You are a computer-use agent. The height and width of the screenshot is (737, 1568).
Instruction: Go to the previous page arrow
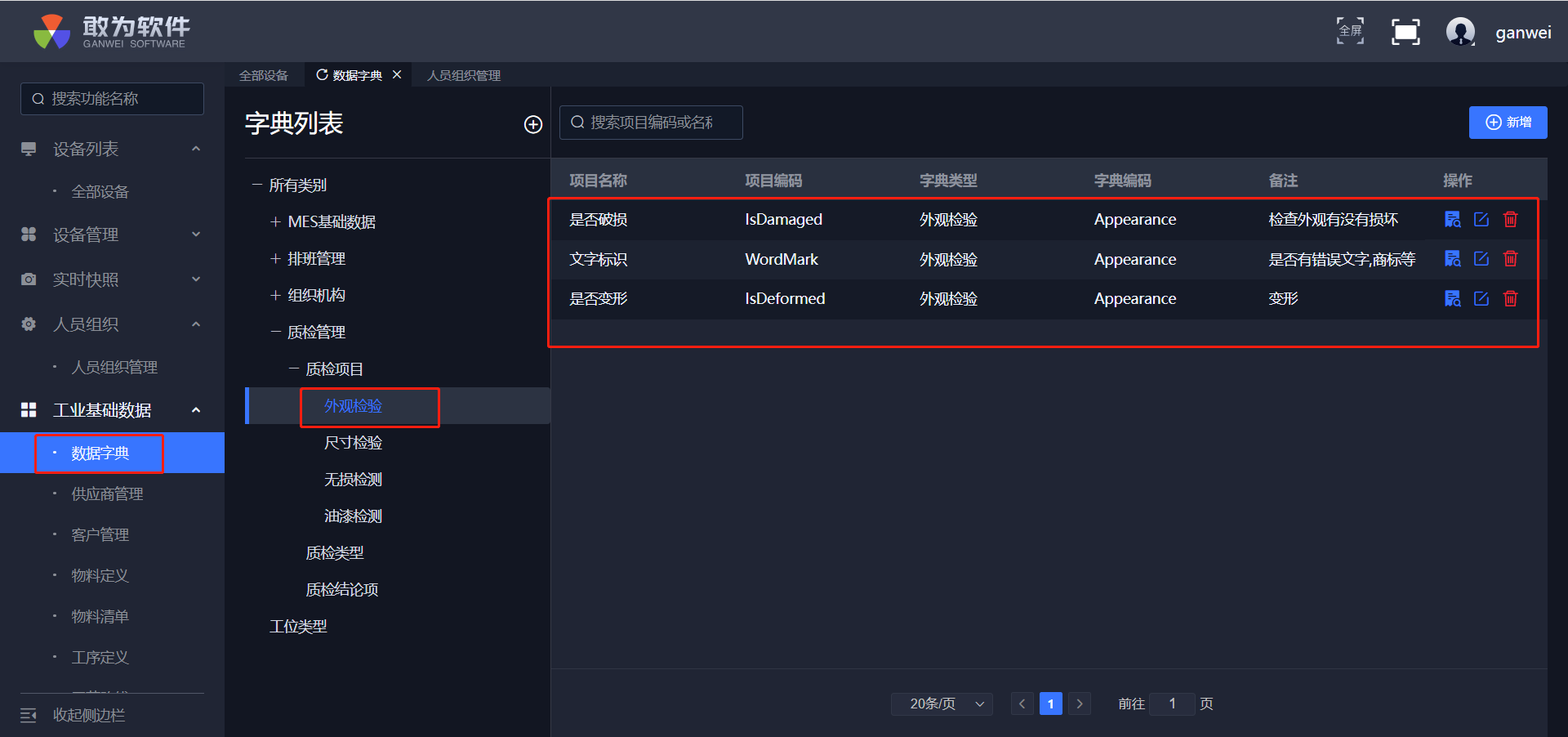(1022, 703)
